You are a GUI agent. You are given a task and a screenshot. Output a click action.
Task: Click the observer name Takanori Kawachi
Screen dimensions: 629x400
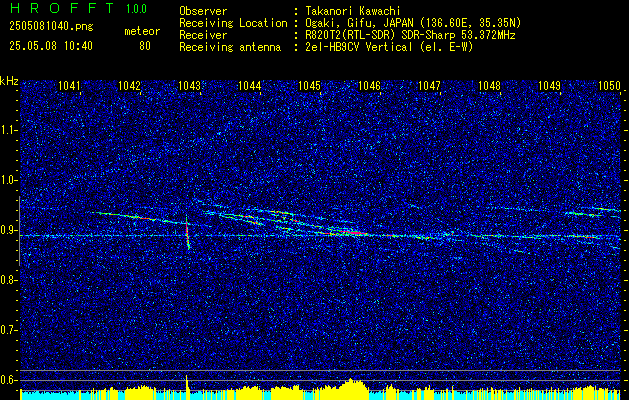[x=351, y=11]
